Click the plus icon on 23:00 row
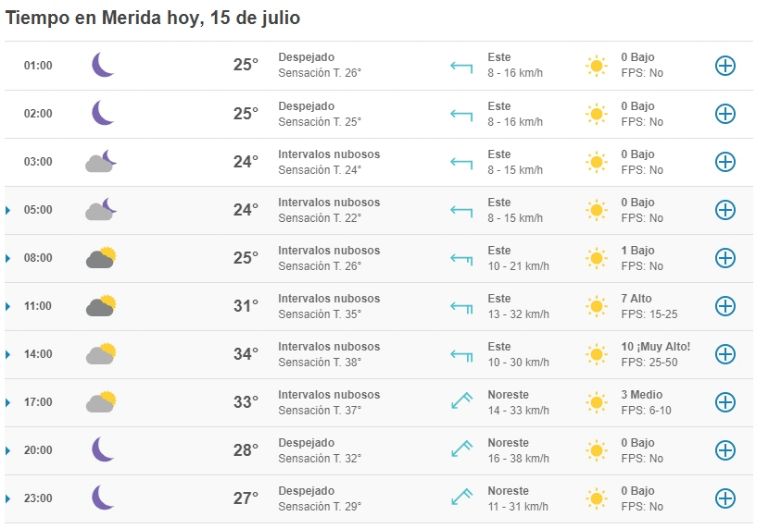This screenshot has width=768, height=528. coord(725,499)
